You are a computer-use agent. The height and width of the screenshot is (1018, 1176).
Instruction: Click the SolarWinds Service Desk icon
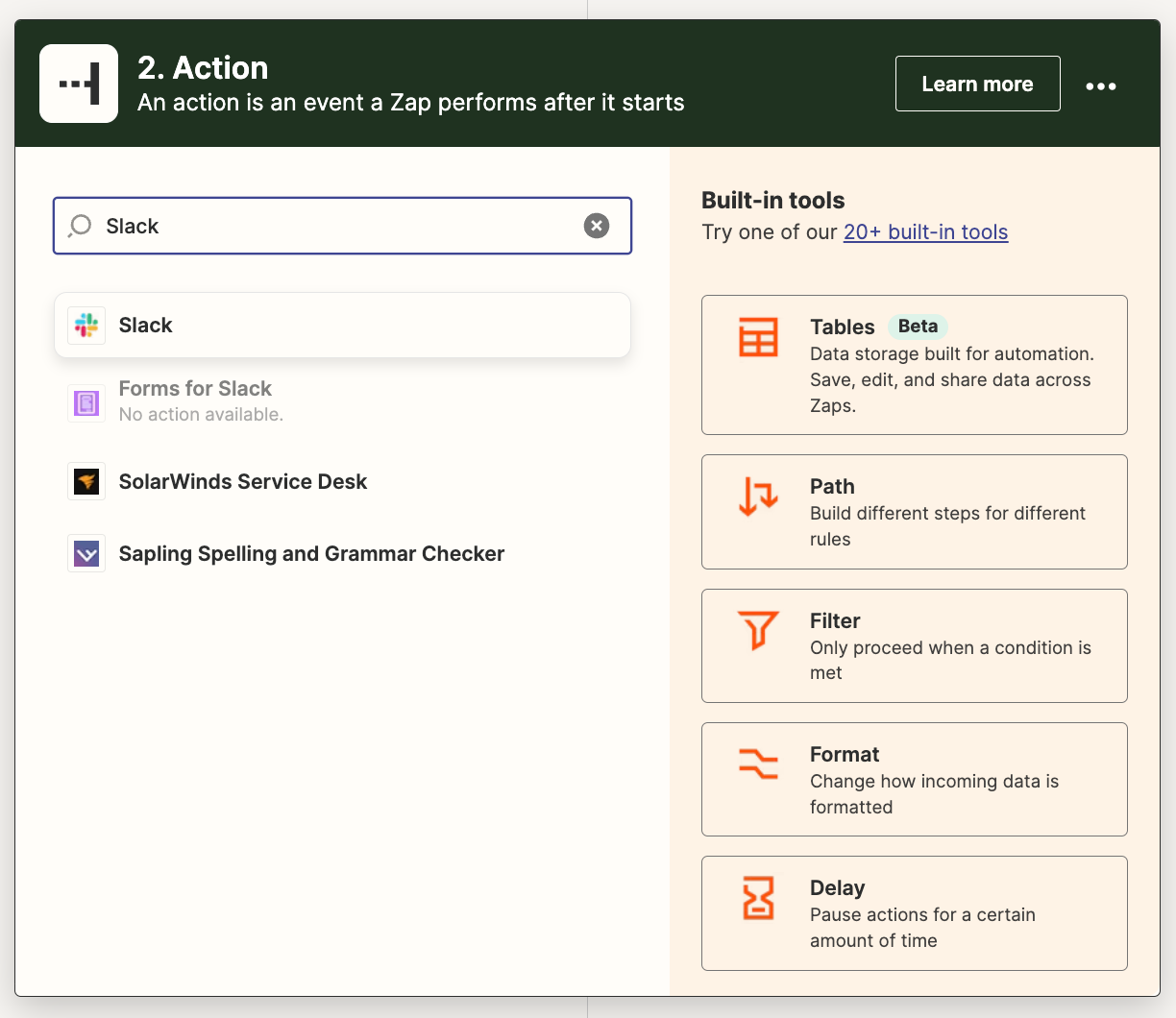coord(86,482)
